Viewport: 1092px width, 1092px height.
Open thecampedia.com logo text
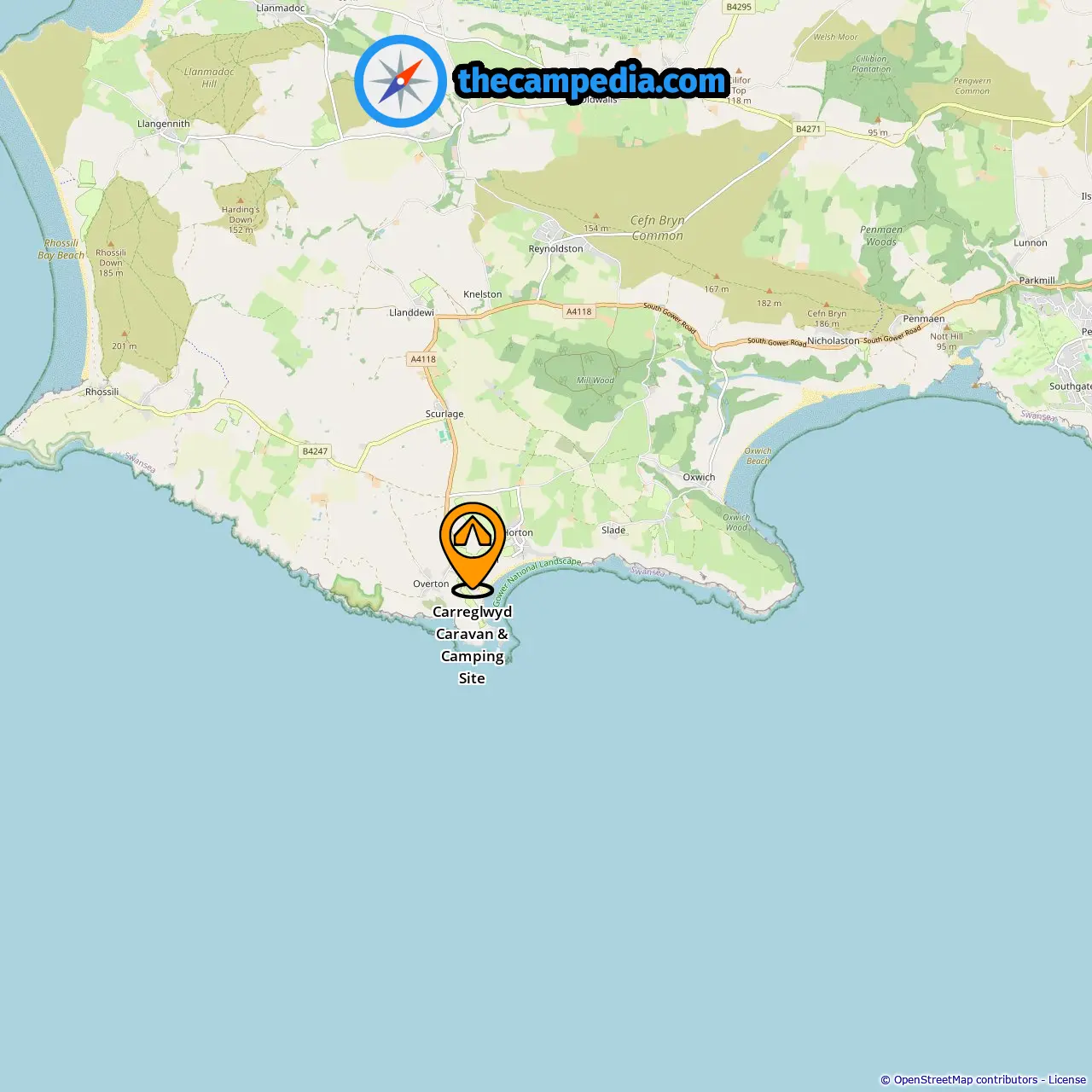[x=592, y=81]
